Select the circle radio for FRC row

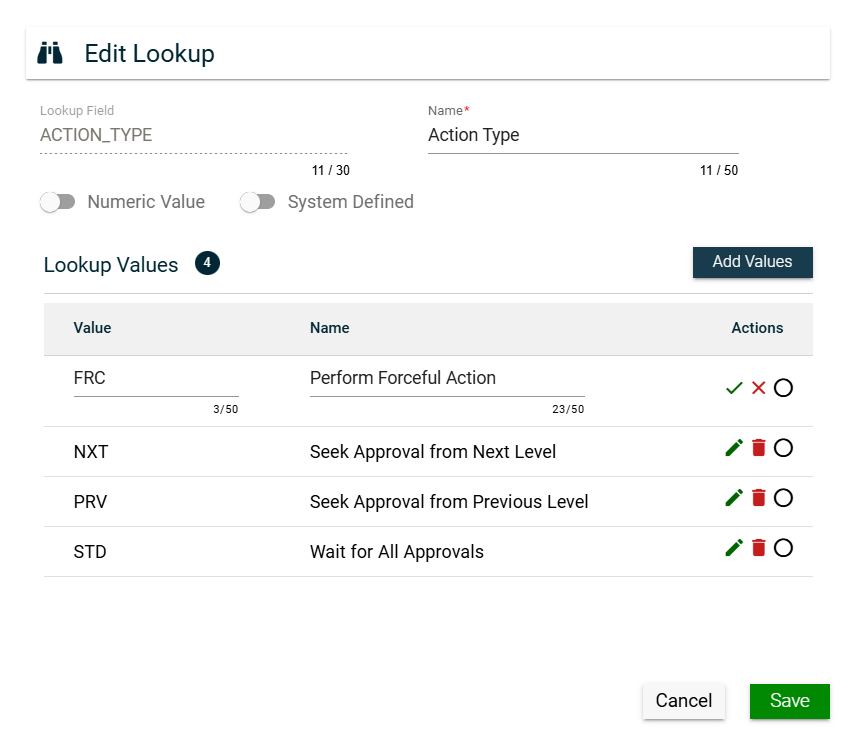[783, 388]
